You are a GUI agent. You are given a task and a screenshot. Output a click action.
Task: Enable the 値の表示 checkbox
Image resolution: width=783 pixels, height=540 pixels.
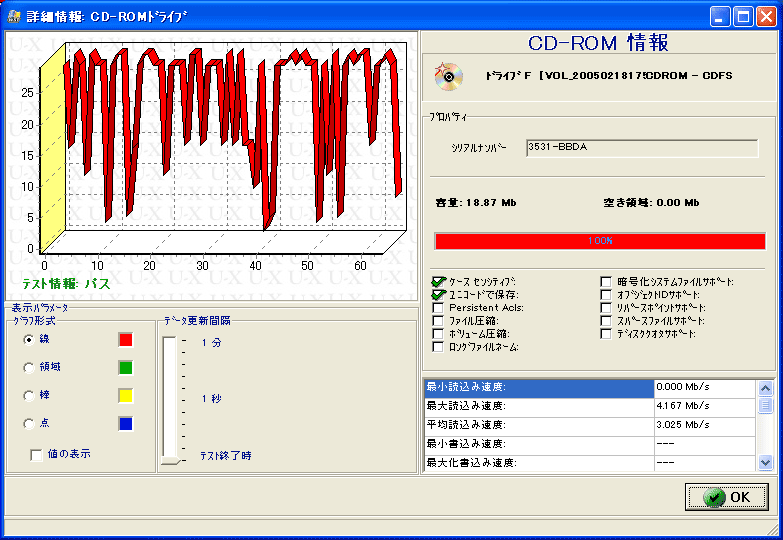(37, 455)
